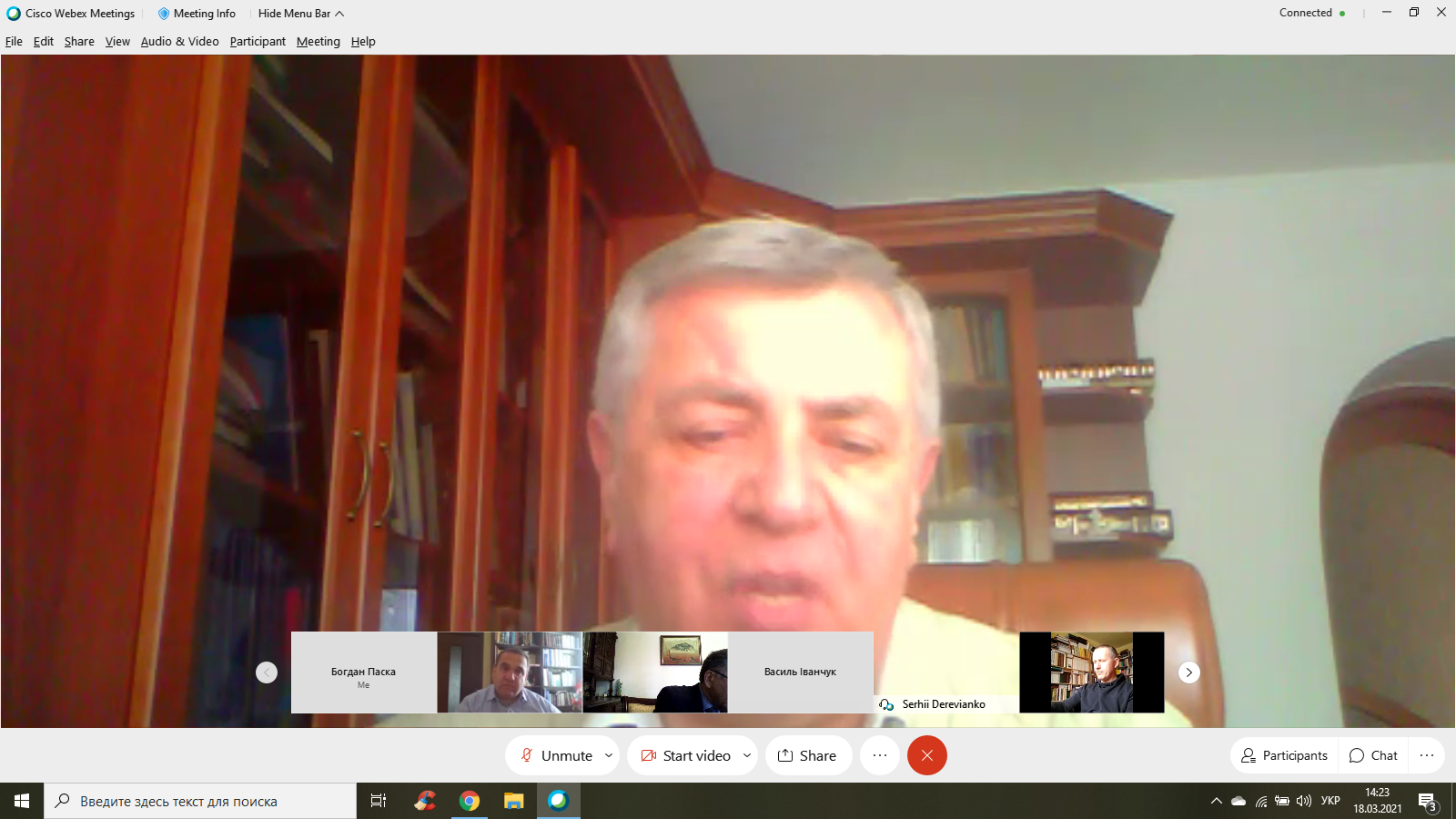
Task: Open more options in the center controls
Action: pyautogui.click(x=880, y=755)
